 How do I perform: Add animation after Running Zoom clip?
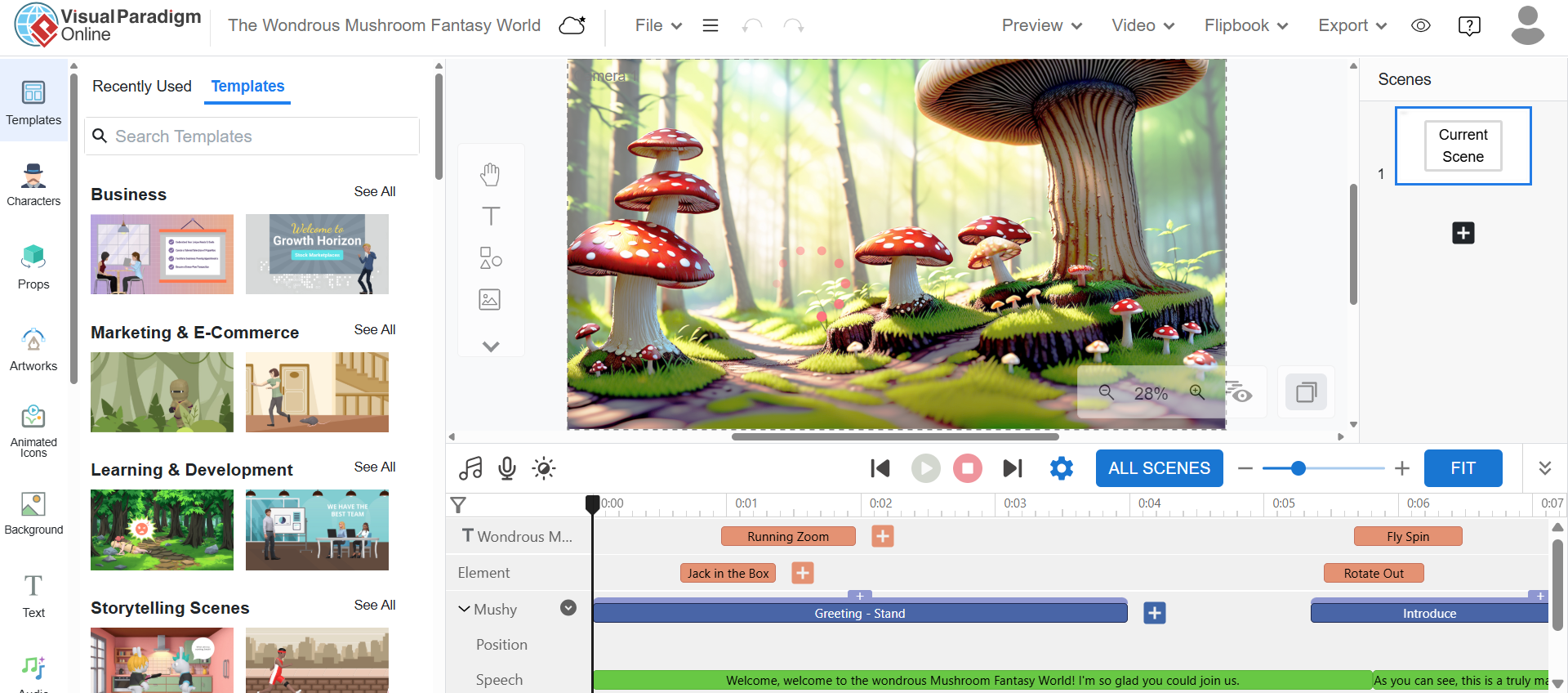tap(883, 536)
